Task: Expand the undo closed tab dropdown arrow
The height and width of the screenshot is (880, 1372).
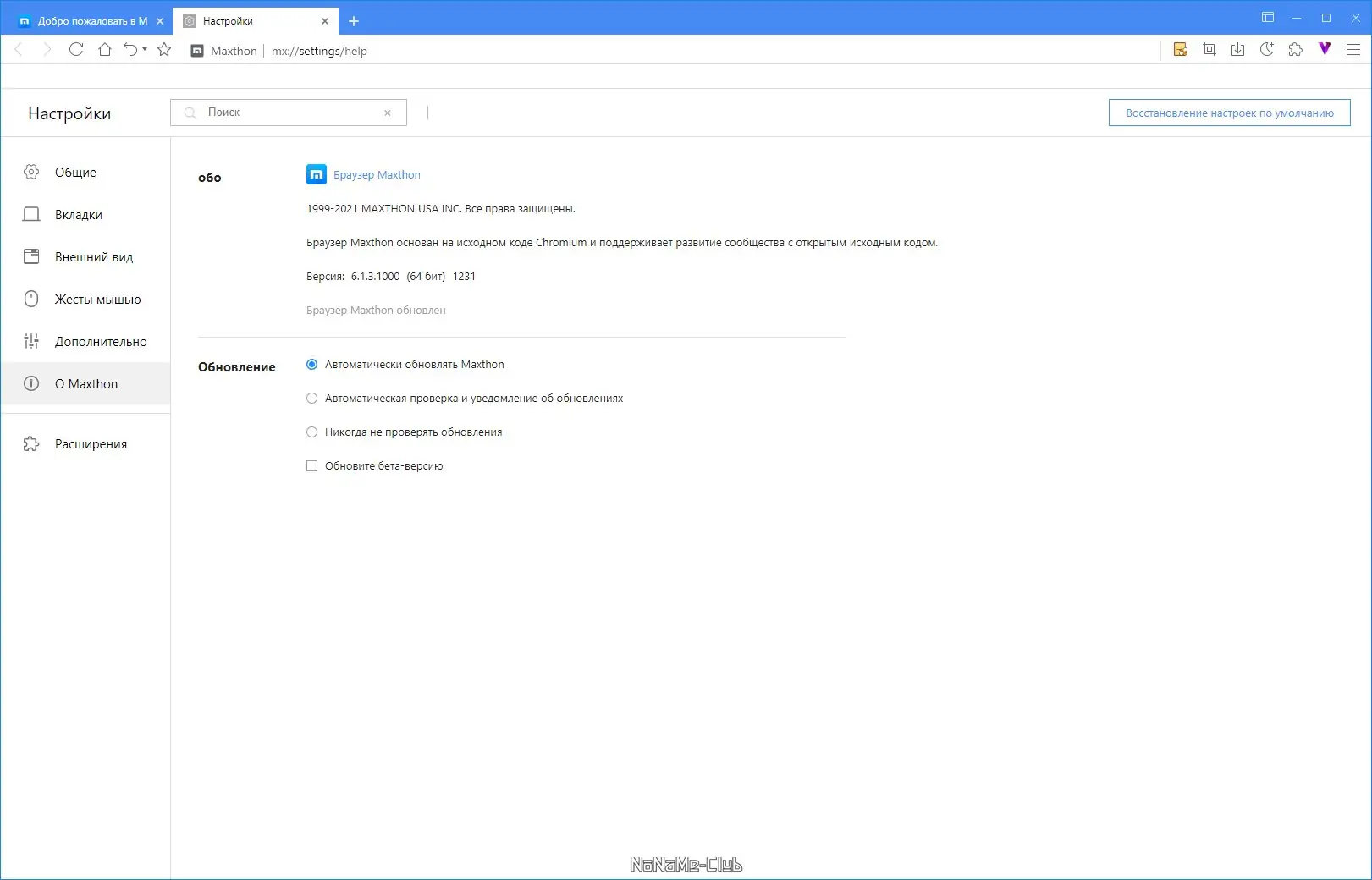Action: point(145,49)
